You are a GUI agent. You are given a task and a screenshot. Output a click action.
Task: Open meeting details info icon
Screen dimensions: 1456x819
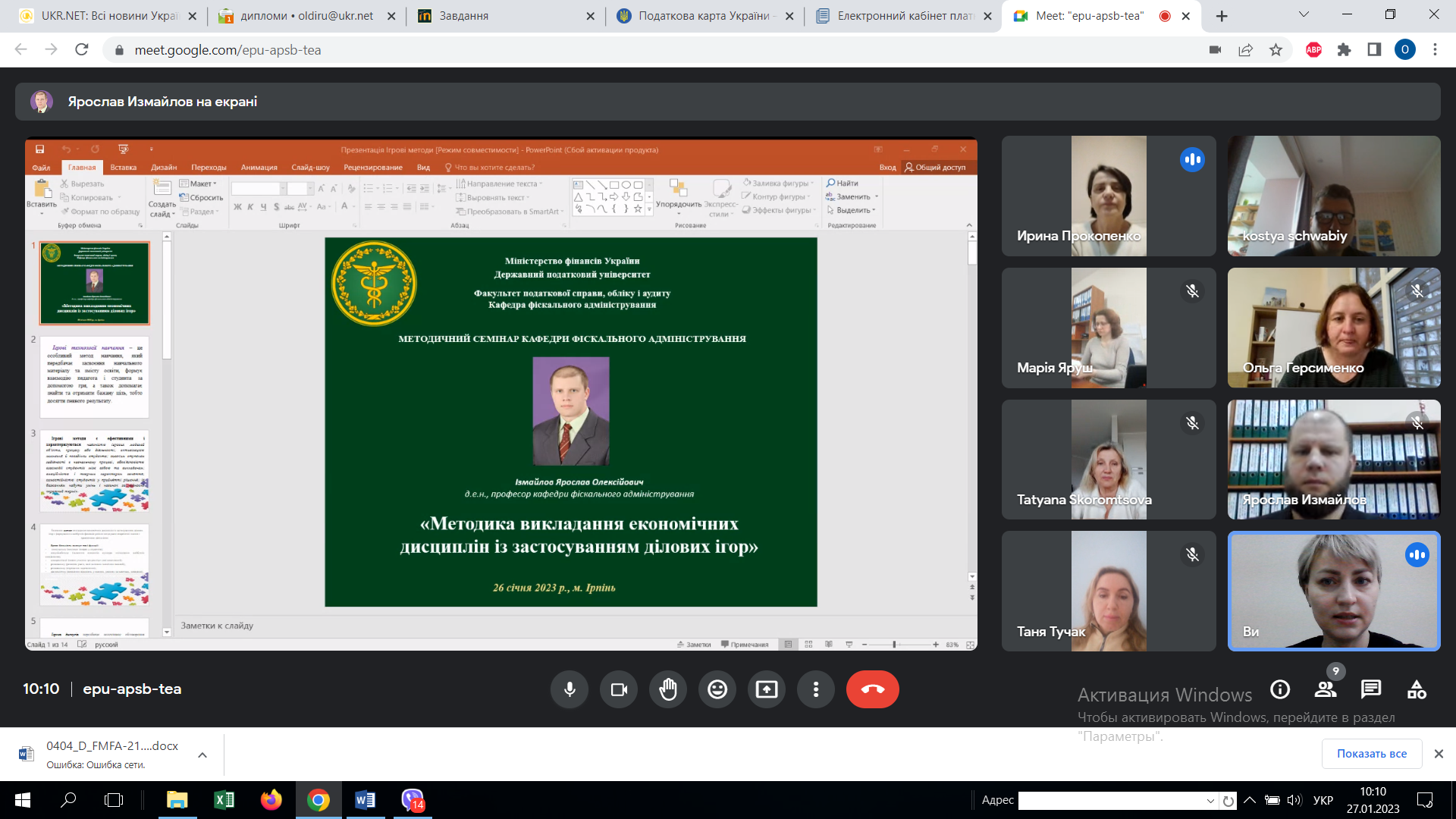1280,689
